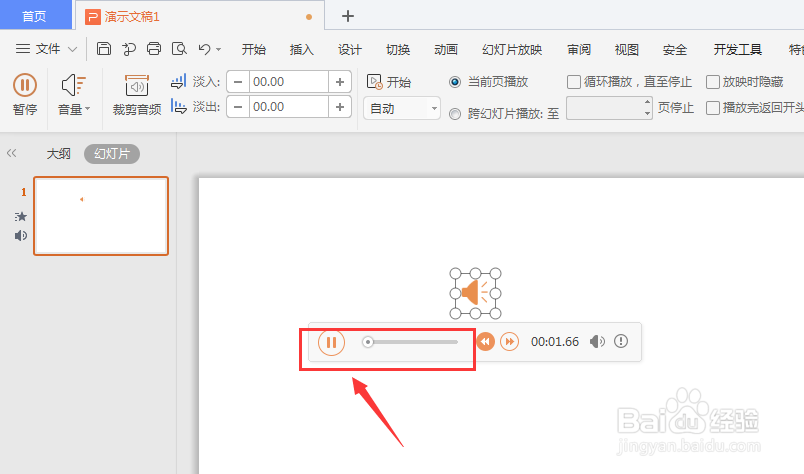The height and width of the screenshot is (474, 804).
Task: Click the fade-out 00.00 input field
Action: pyautogui.click(x=288, y=107)
